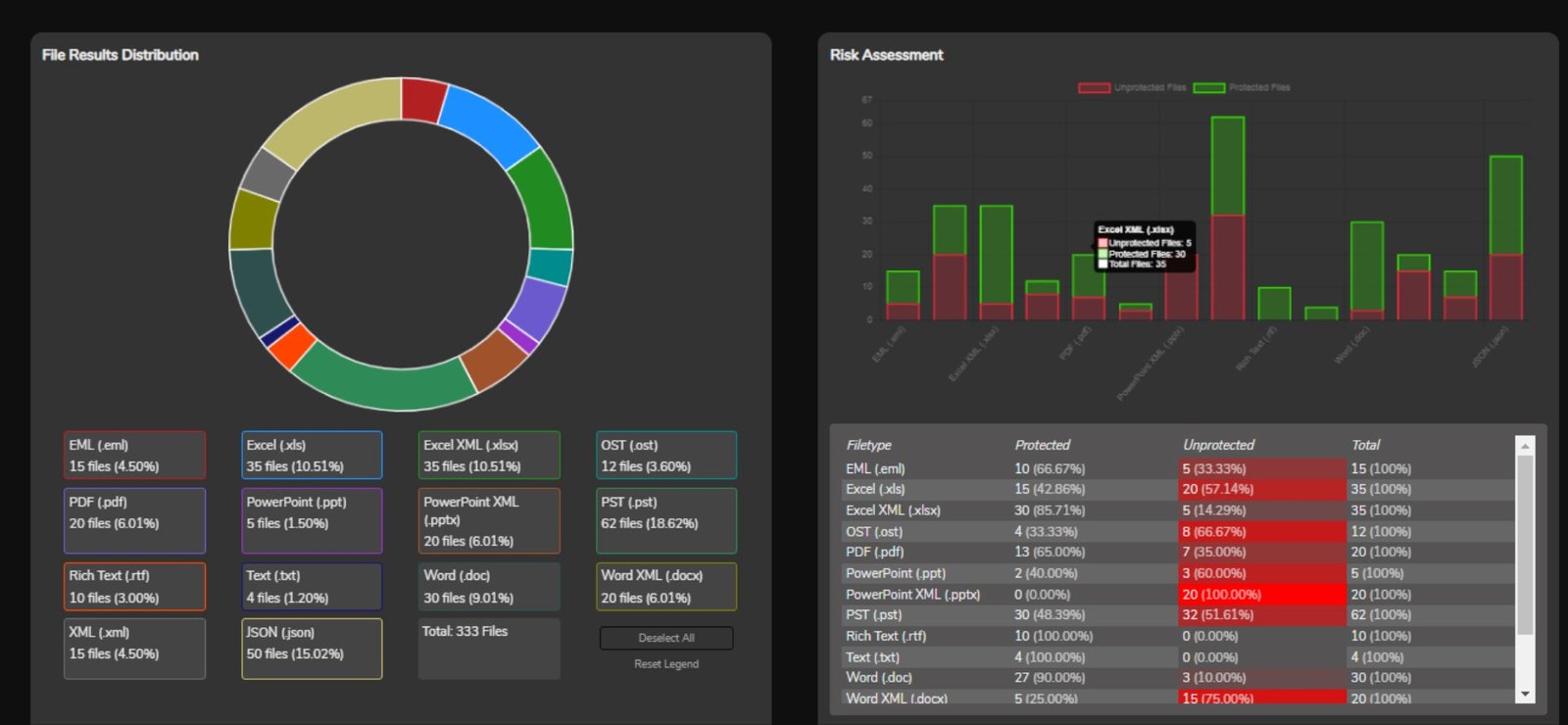Toggle the Rich Text (.rtf) legend box
Screen dimensions: 1568x725
(x=135, y=586)
